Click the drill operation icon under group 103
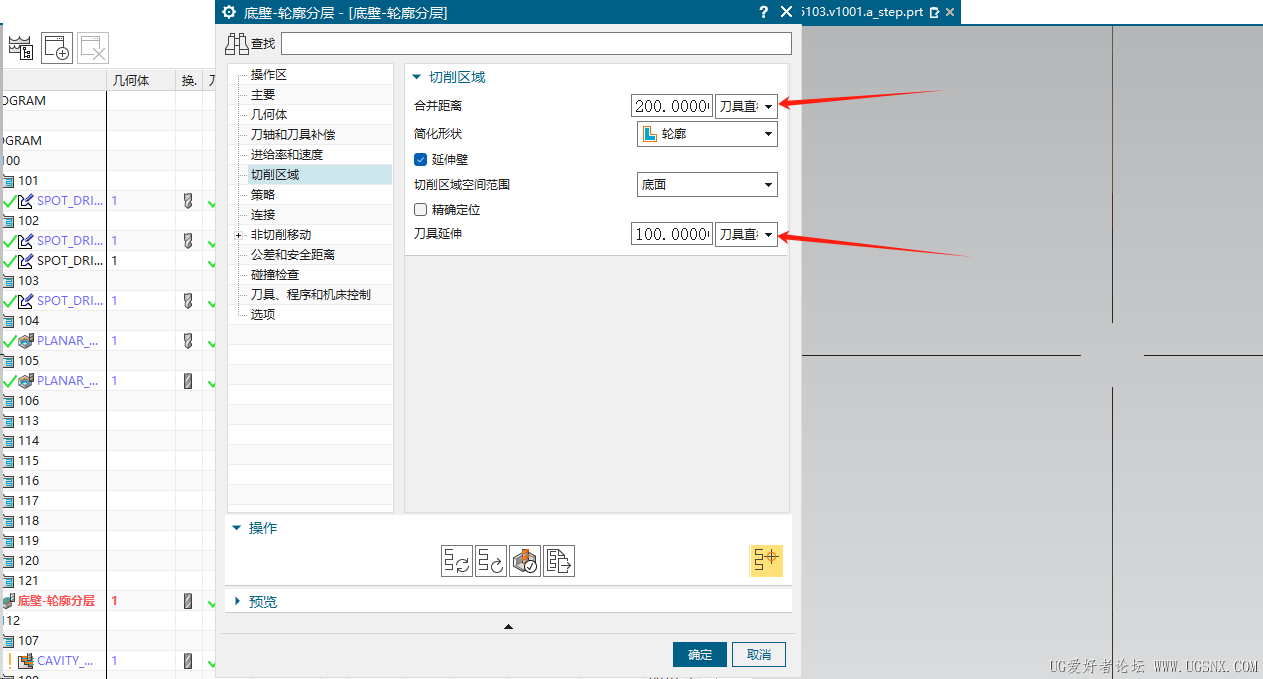Image resolution: width=1263 pixels, height=679 pixels. coord(26,301)
